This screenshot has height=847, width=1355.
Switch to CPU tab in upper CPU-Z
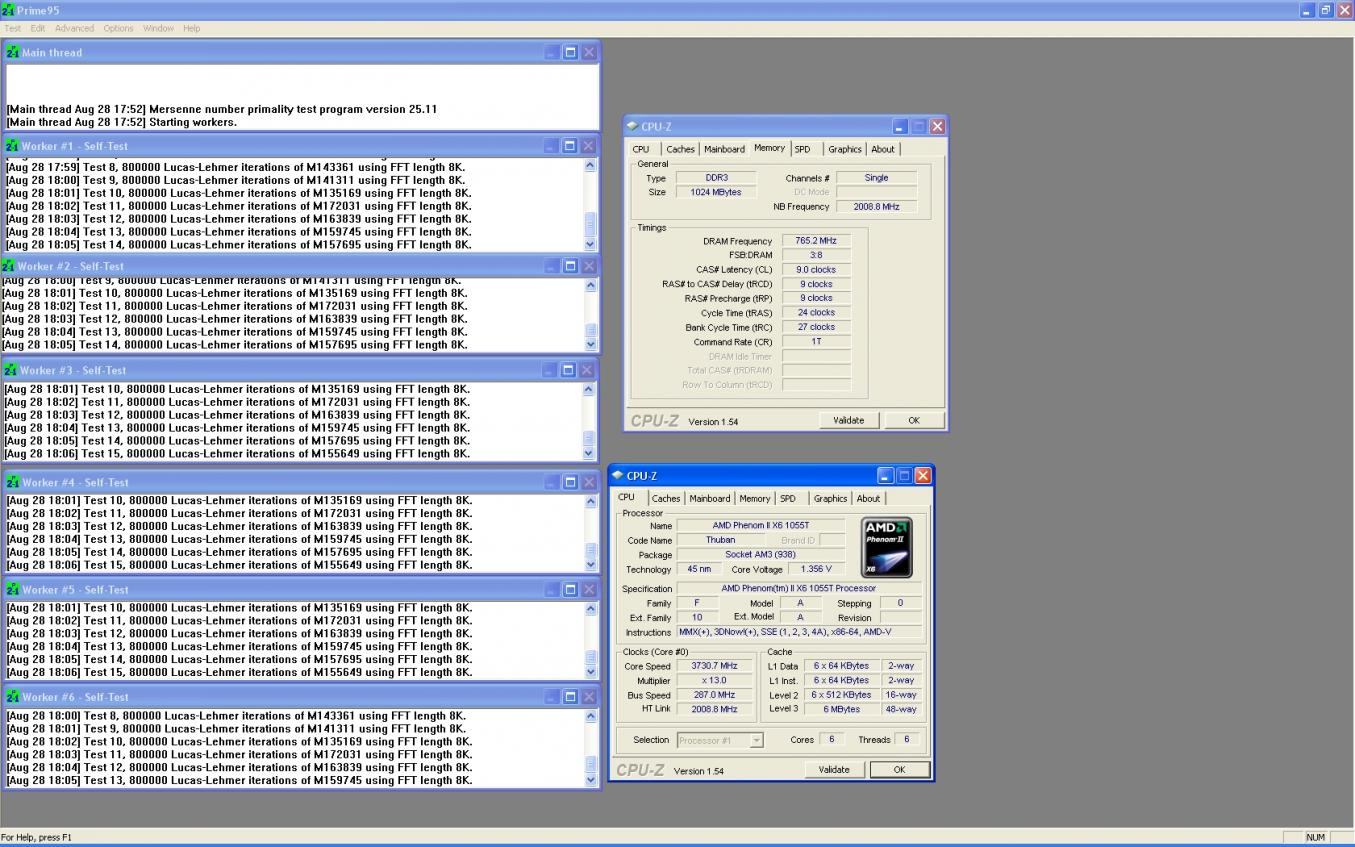tap(641, 149)
